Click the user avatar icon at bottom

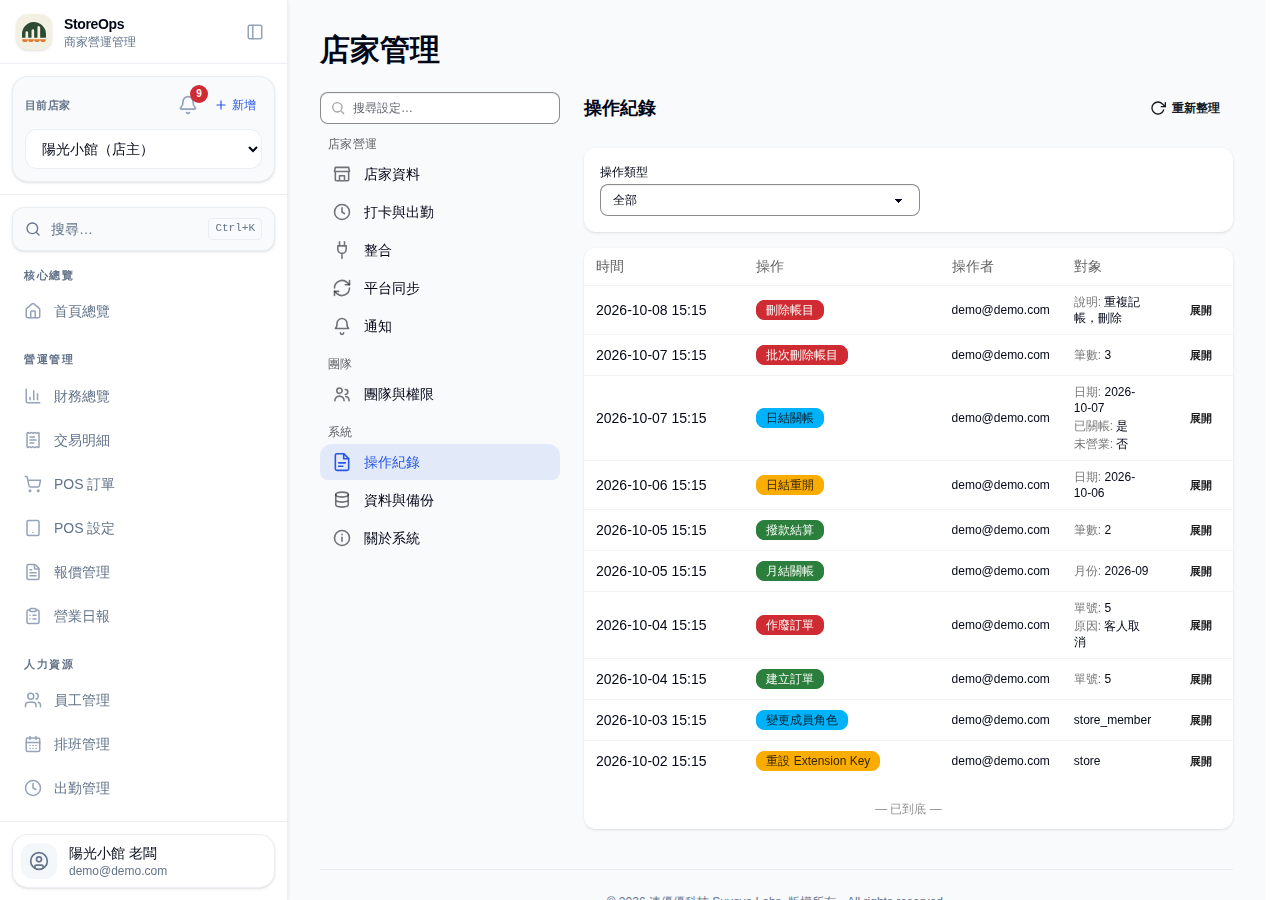(x=39, y=861)
